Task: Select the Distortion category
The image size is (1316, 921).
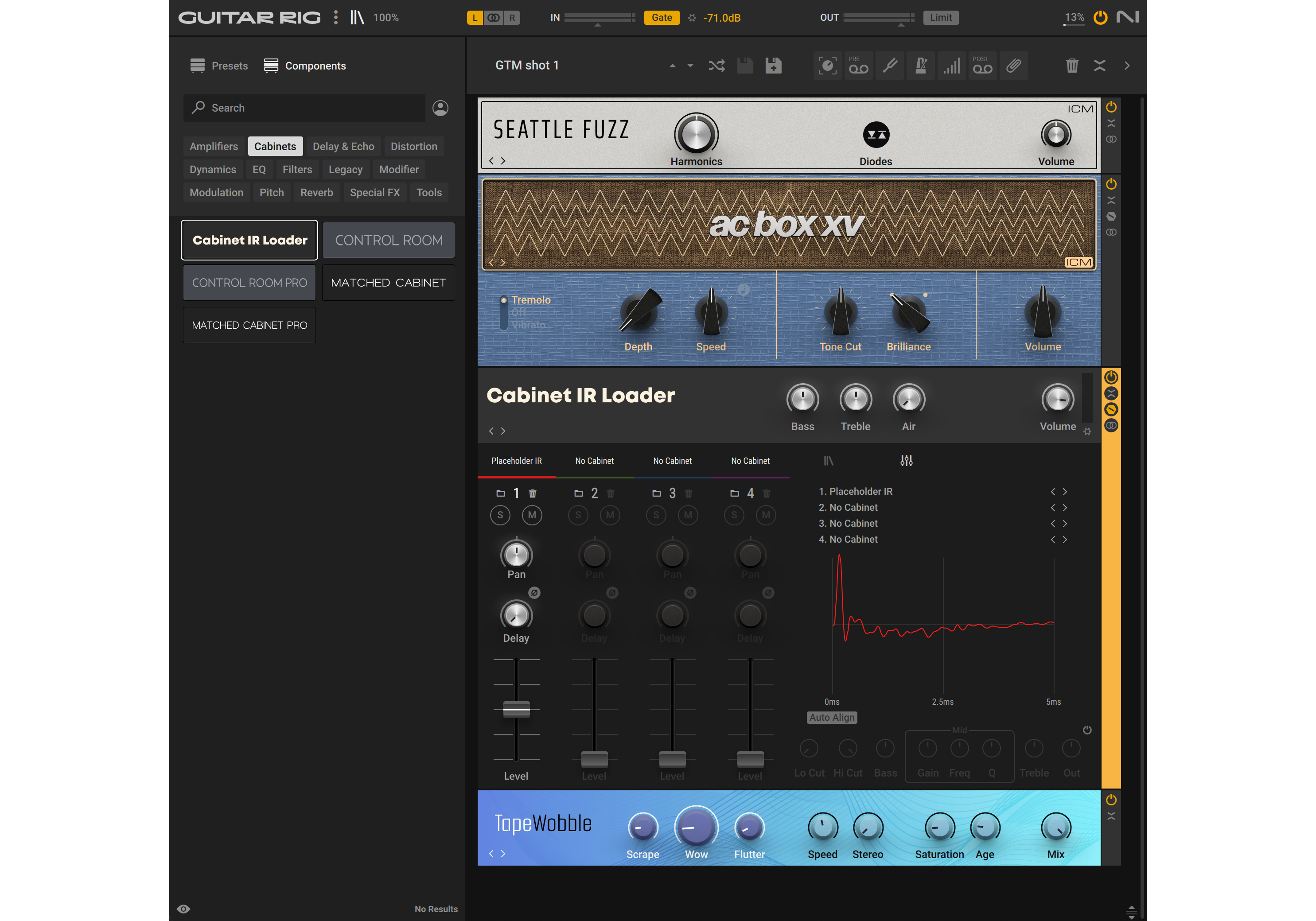Action: [414, 146]
